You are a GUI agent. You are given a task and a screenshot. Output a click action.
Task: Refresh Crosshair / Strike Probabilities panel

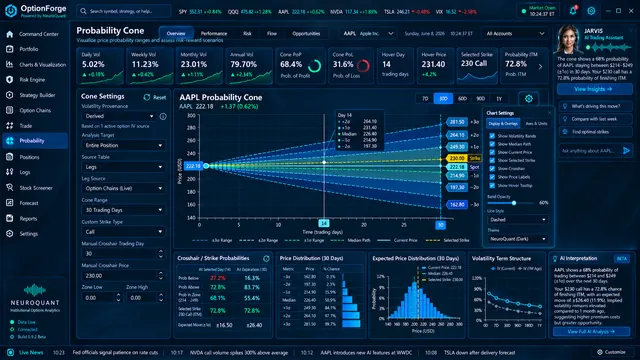tap(266, 258)
